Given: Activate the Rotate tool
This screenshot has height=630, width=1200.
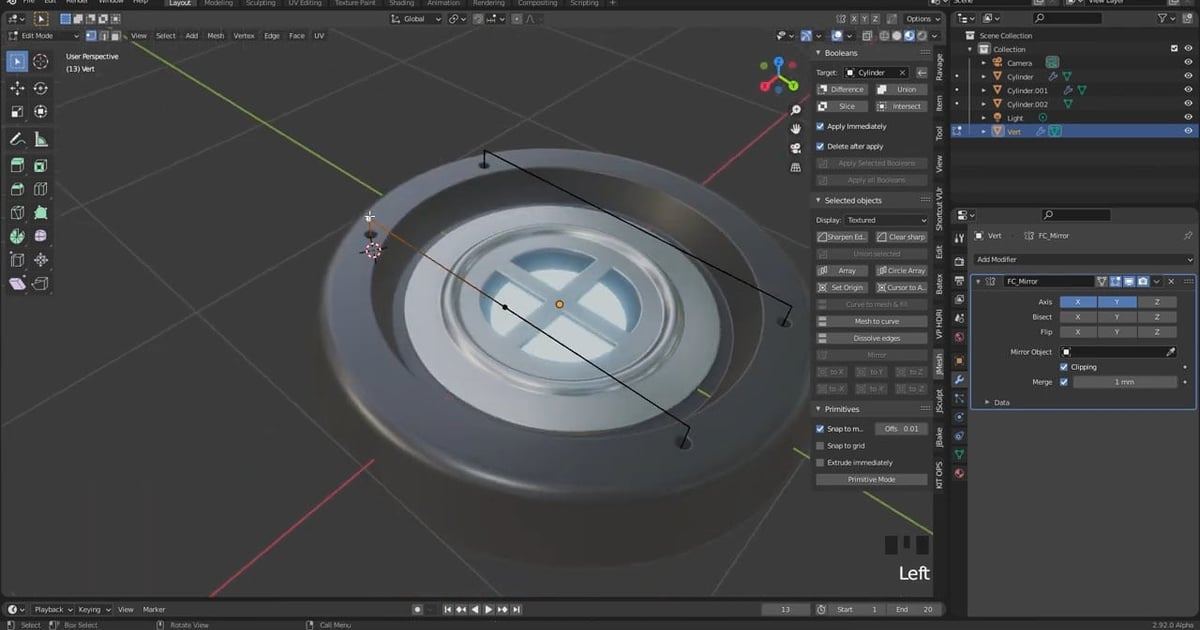Looking at the screenshot, I should 41,88.
